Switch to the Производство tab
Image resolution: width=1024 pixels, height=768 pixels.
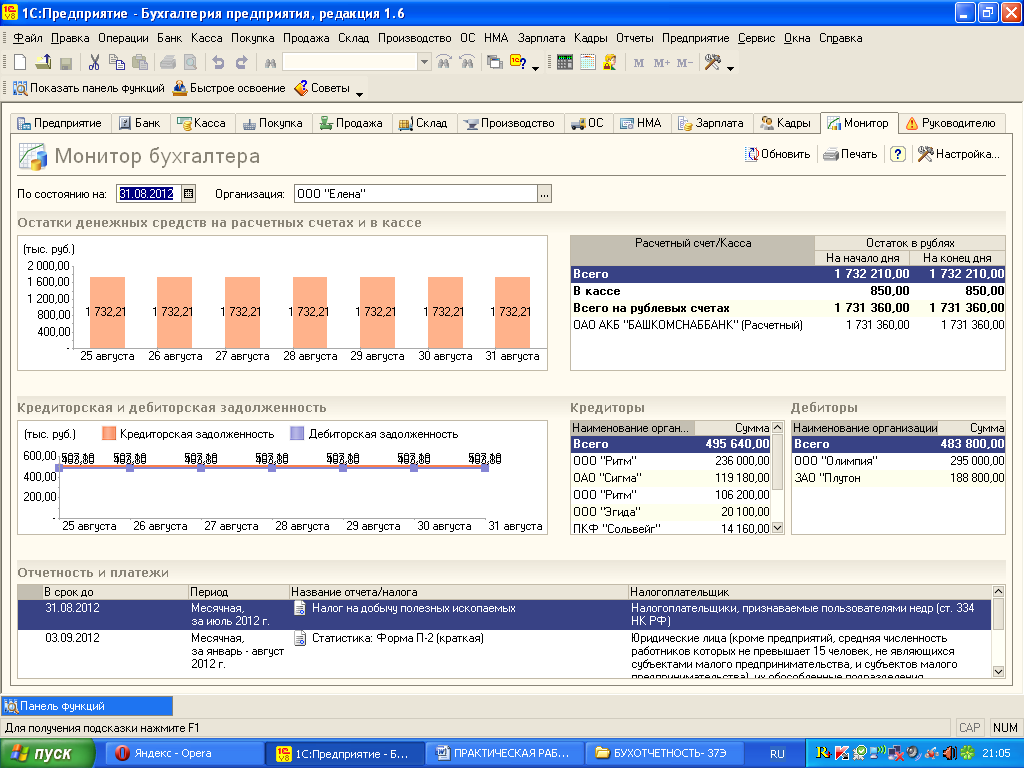[509, 123]
